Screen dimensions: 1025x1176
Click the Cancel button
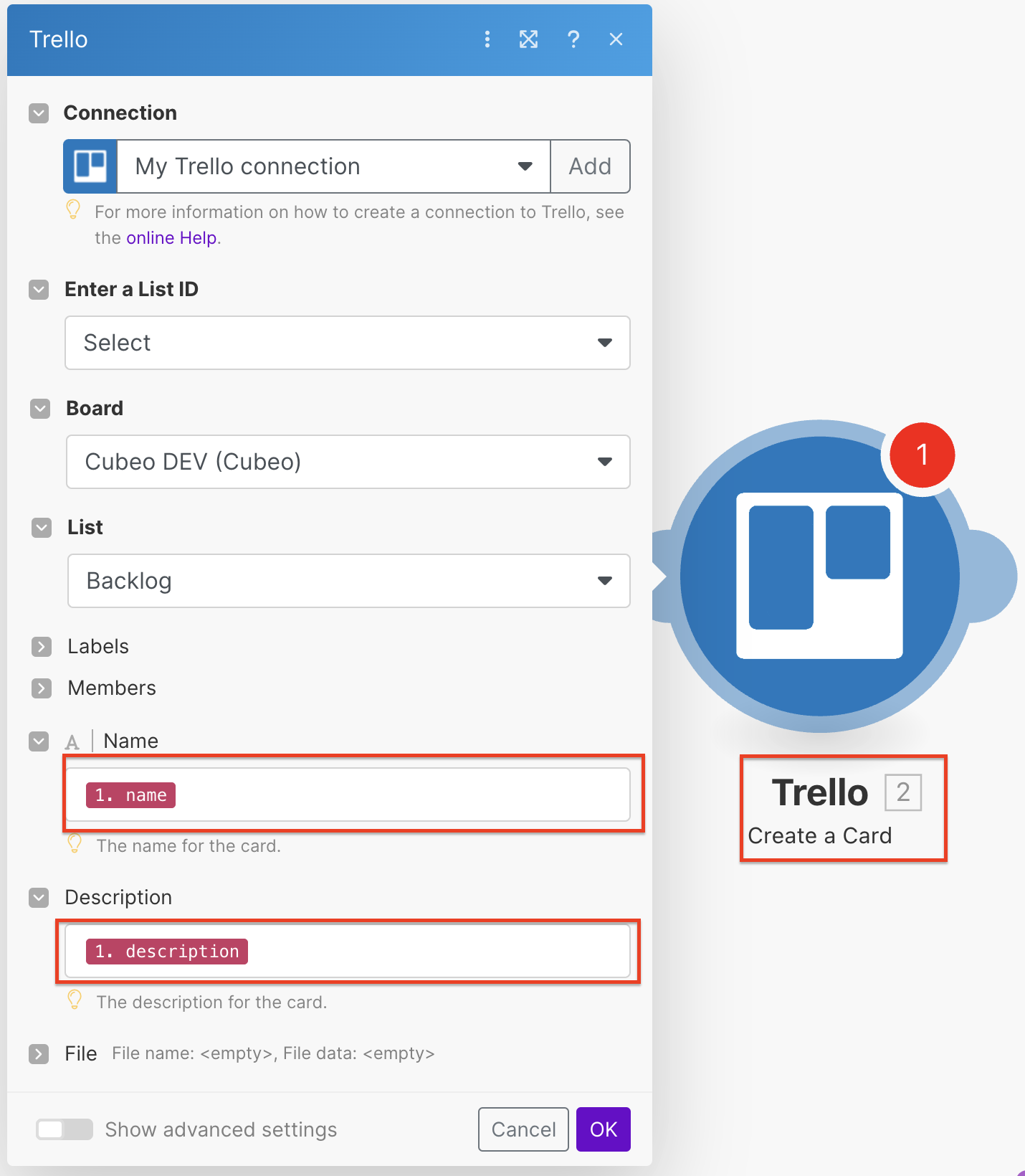tap(523, 1129)
